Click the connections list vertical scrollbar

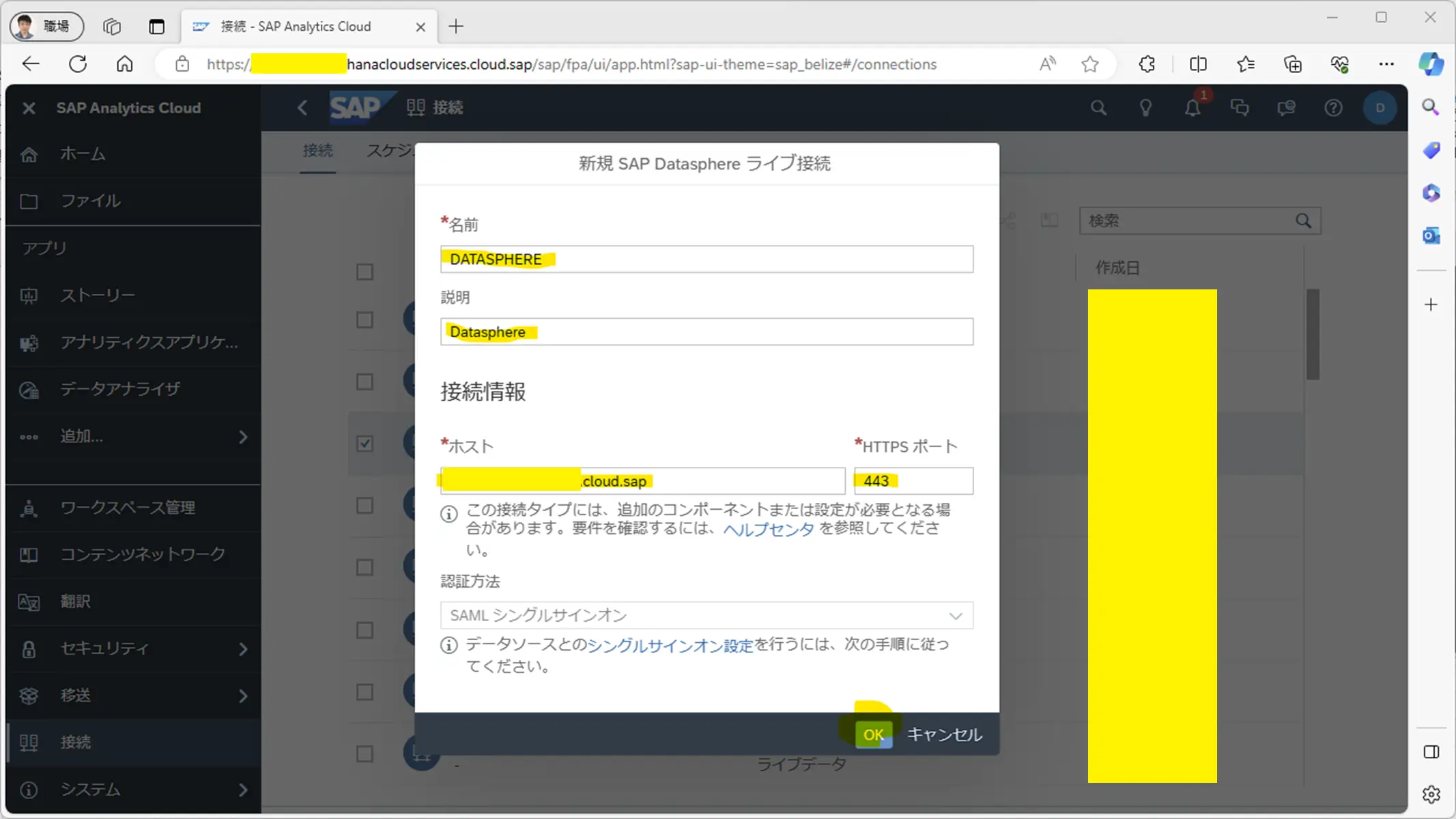tap(1313, 334)
